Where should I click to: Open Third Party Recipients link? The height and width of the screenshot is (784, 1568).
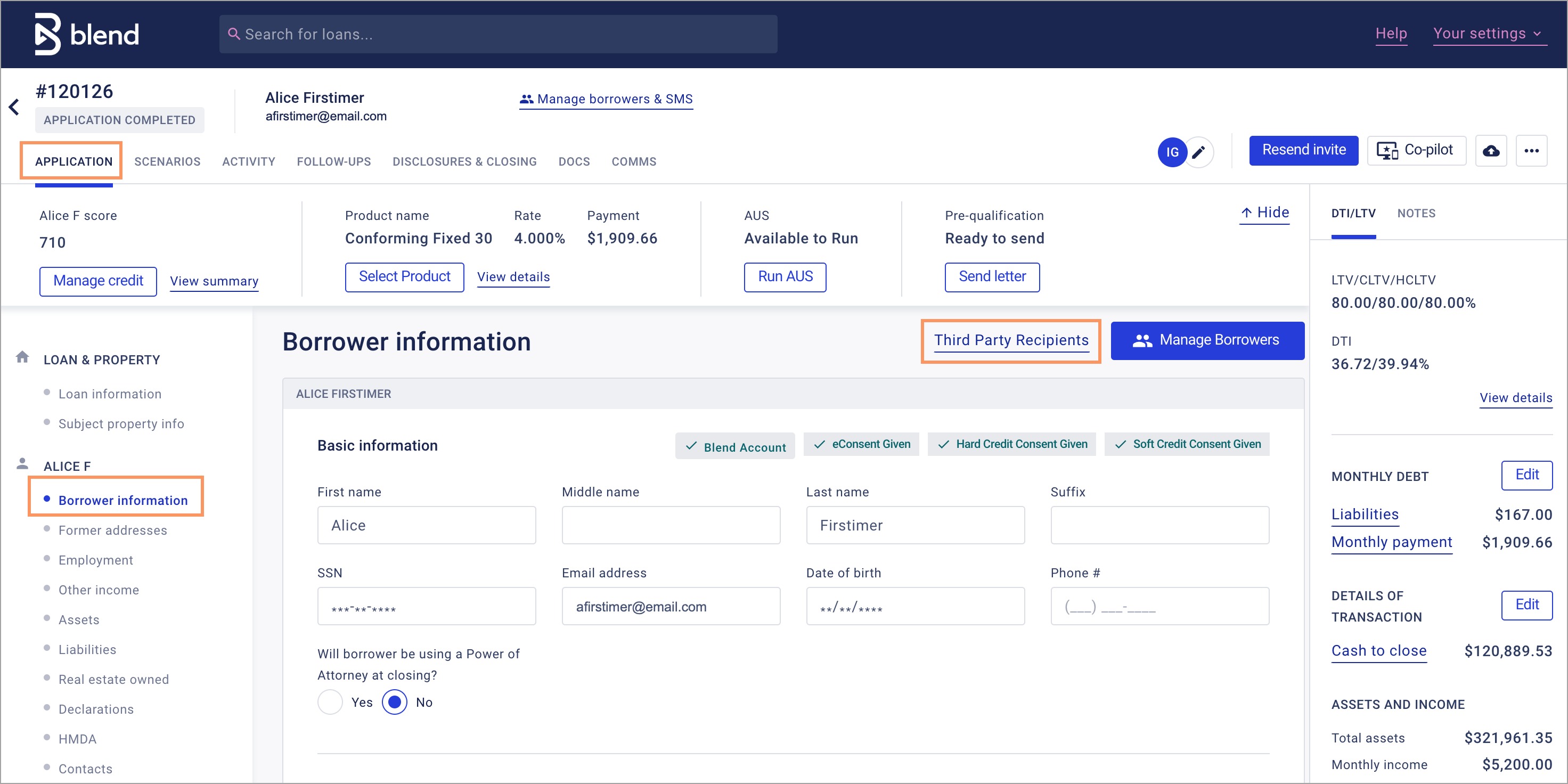1011,340
